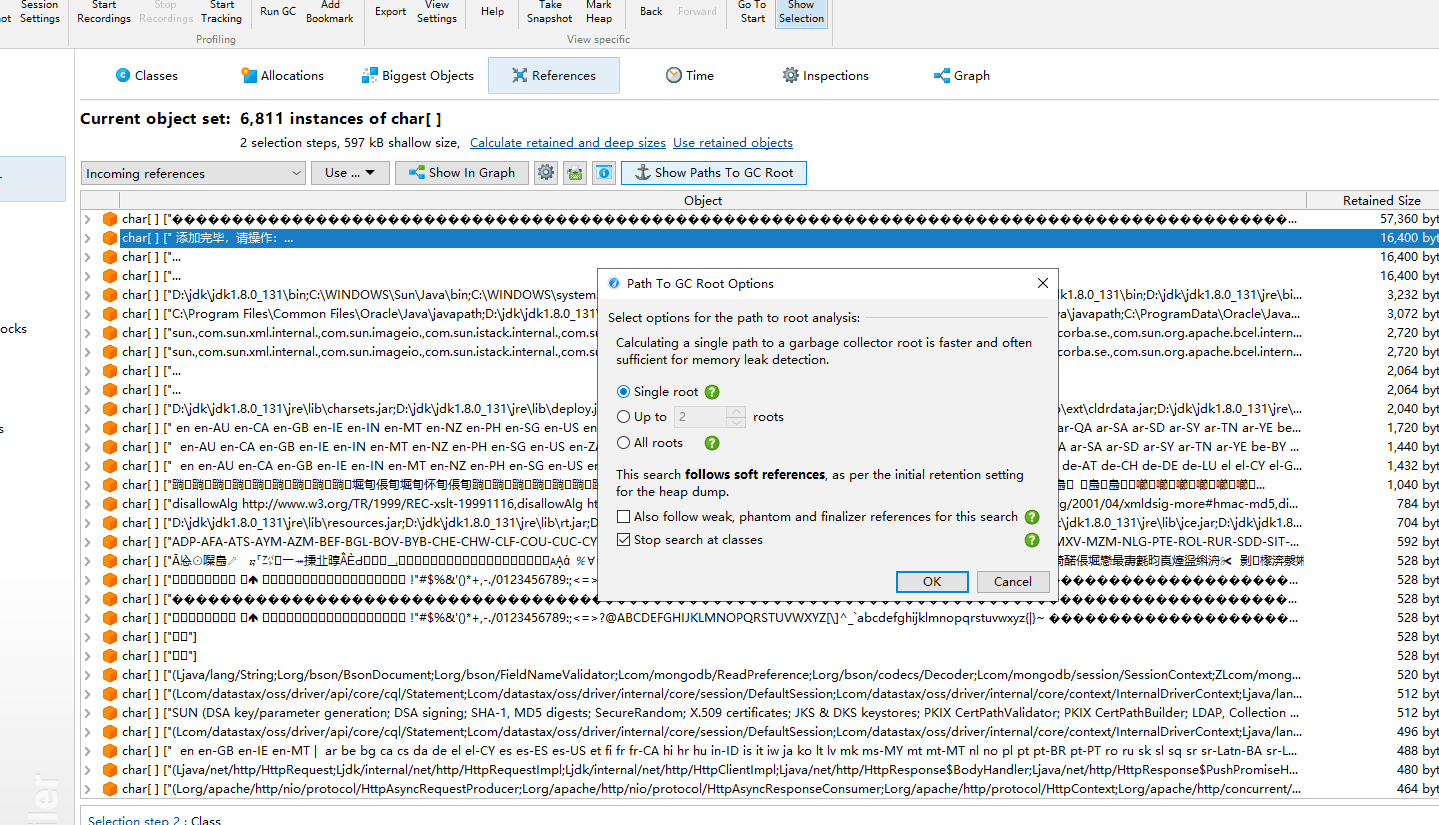Click Go To Start toolbar button
This screenshot has width=1439, height=825.
pyautogui.click(x=752, y=11)
